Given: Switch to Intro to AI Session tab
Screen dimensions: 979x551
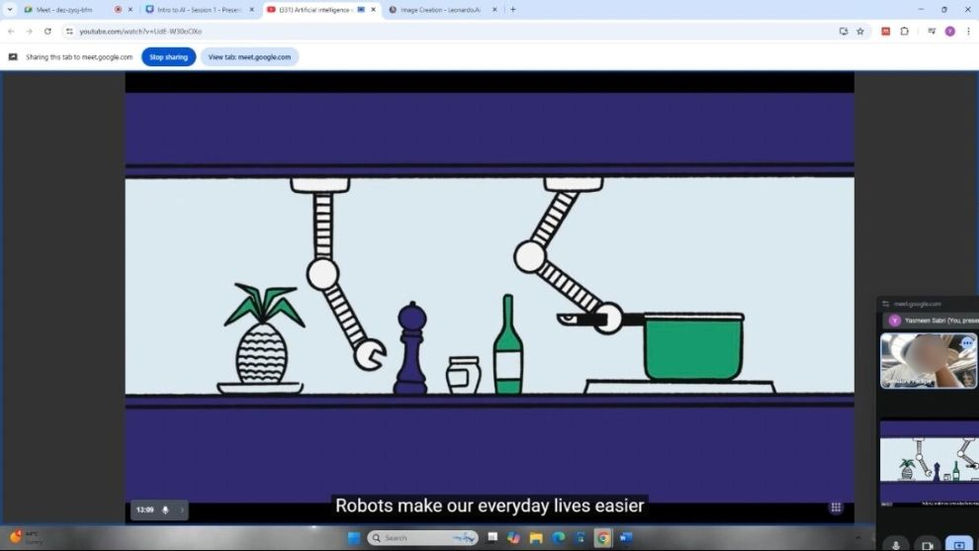Looking at the screenshot, I should (199, 10).
